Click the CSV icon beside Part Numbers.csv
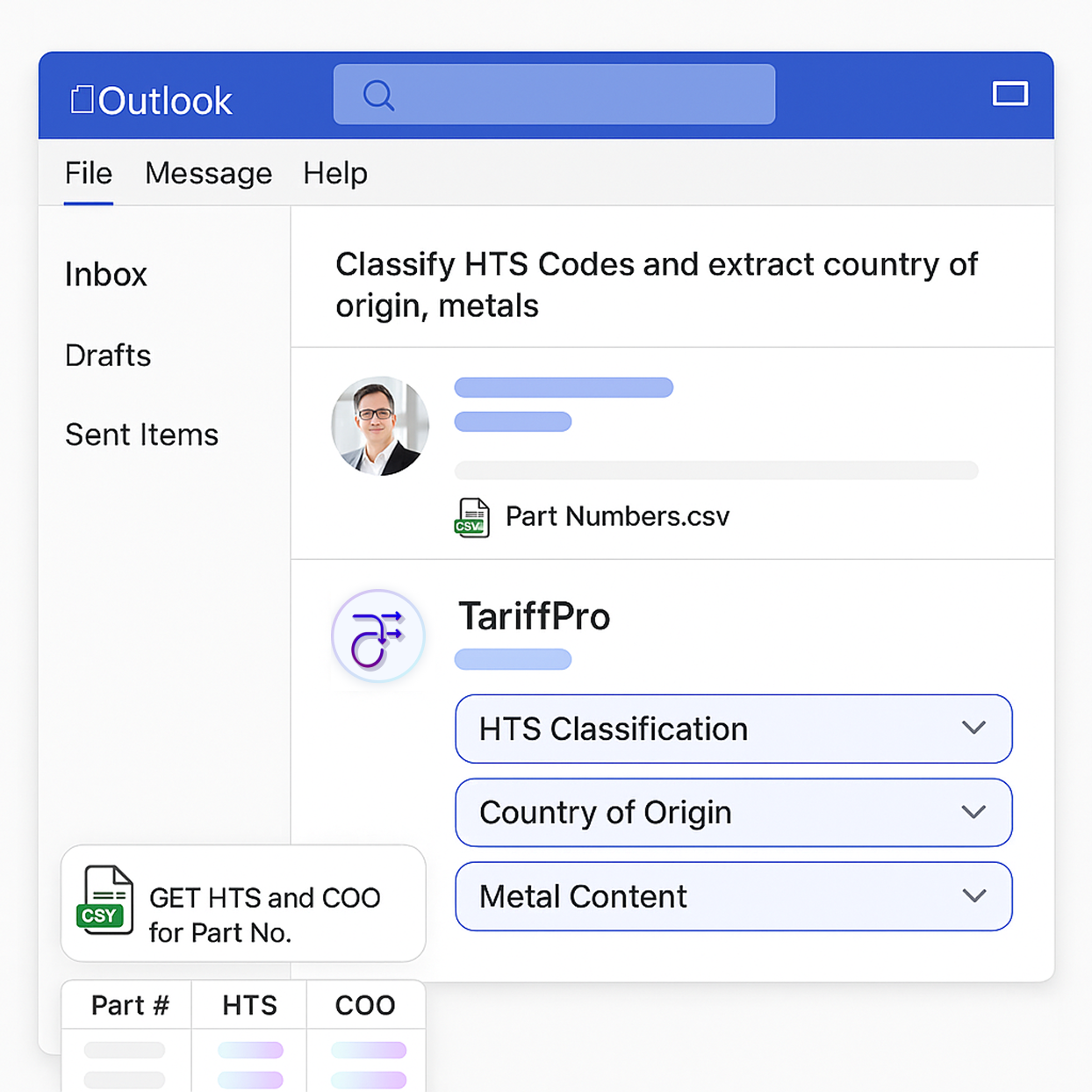1092x1092 pixels. [471, 517]
